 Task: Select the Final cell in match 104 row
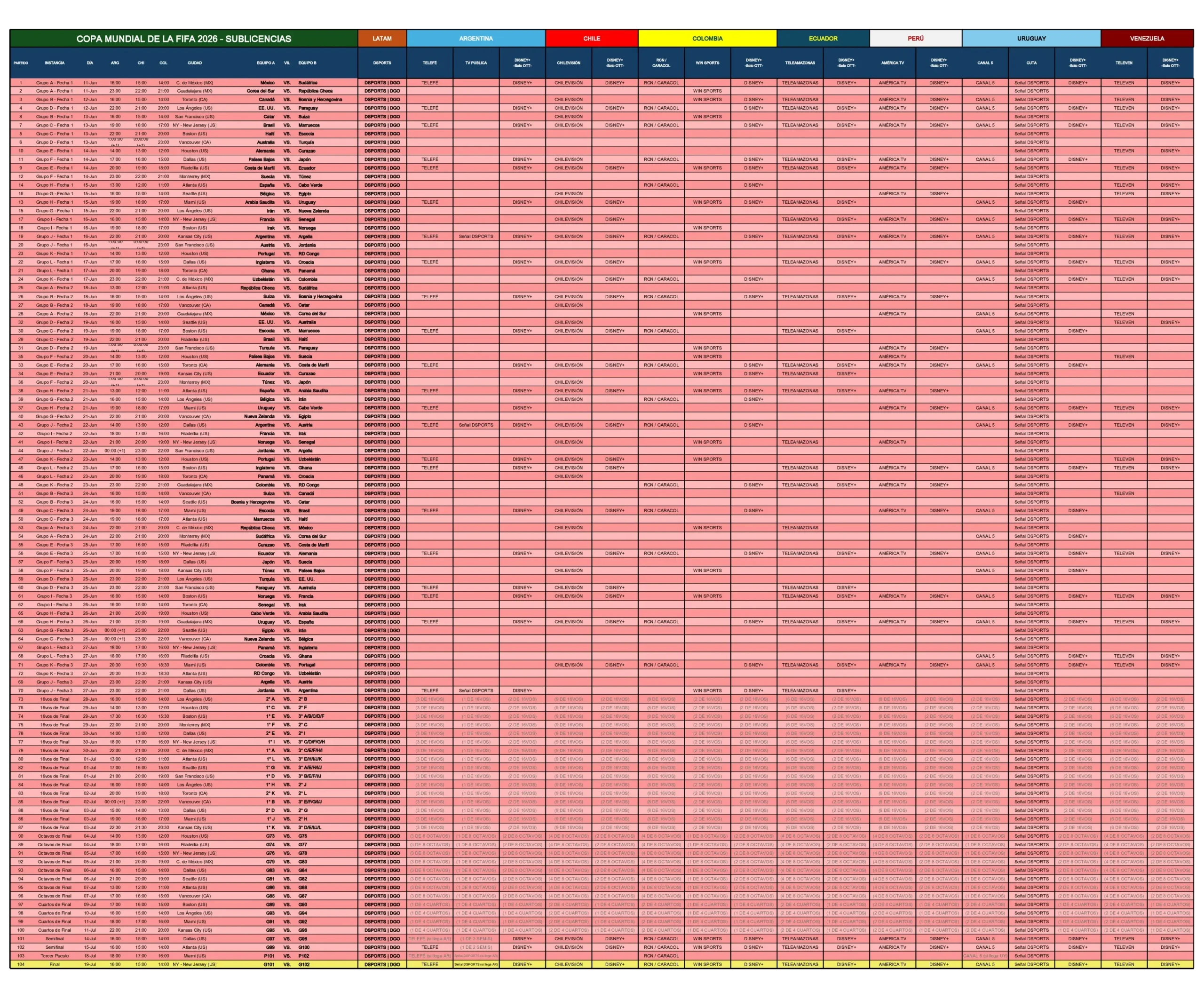pos(54,964)
